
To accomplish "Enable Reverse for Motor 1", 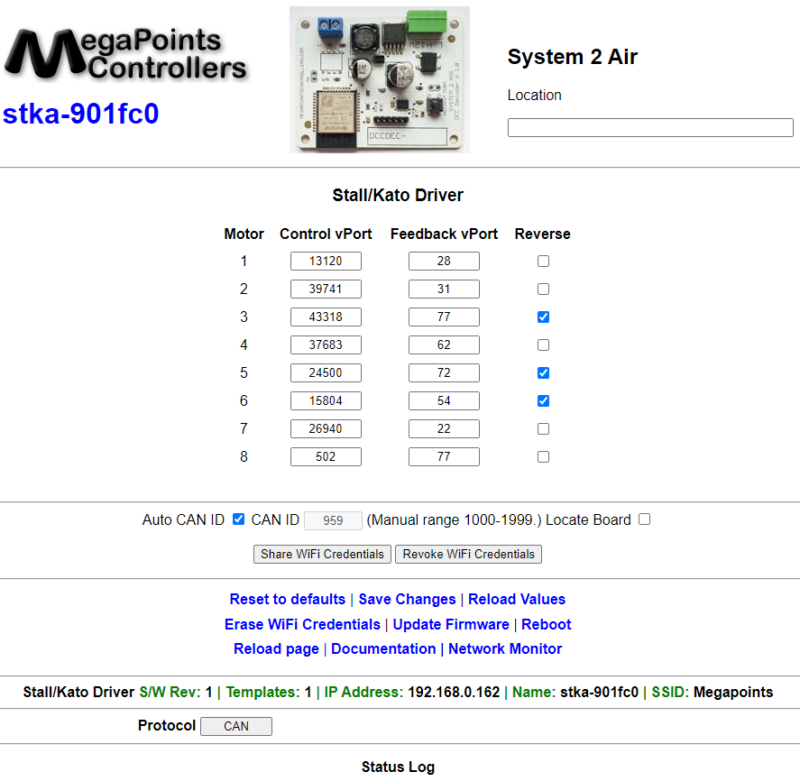I will (543, 260).
